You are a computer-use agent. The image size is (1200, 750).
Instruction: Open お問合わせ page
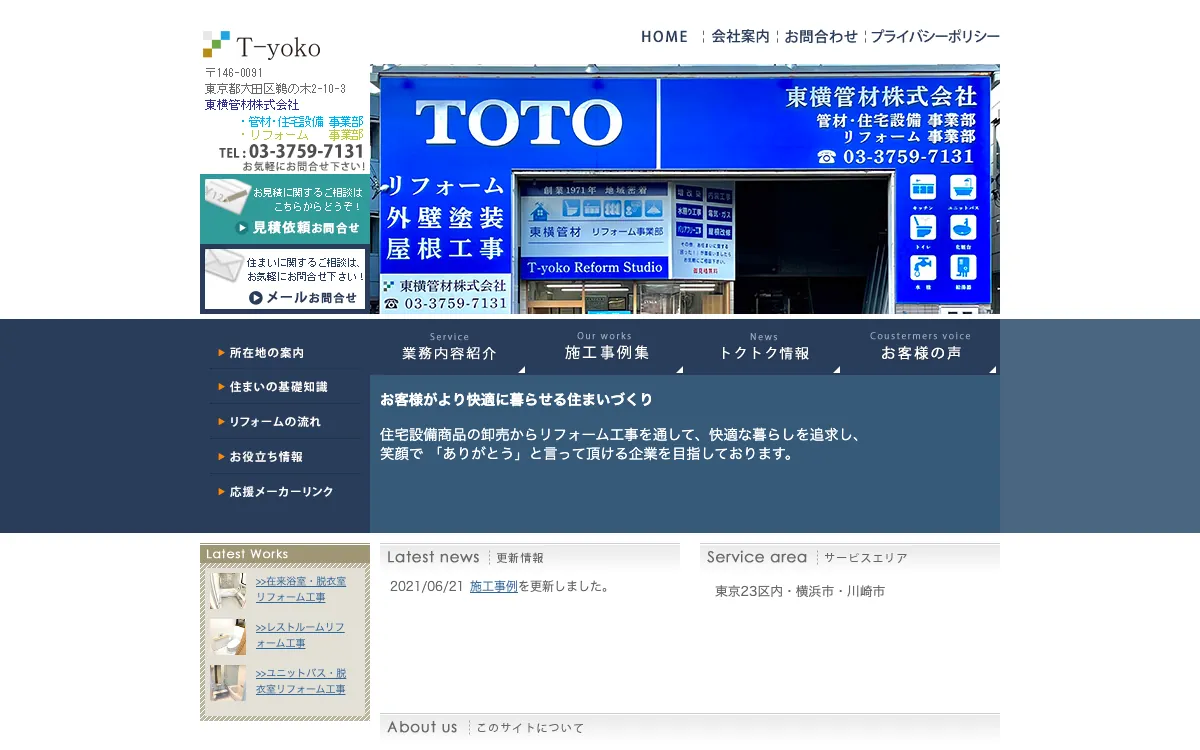[x=820, y=37]
